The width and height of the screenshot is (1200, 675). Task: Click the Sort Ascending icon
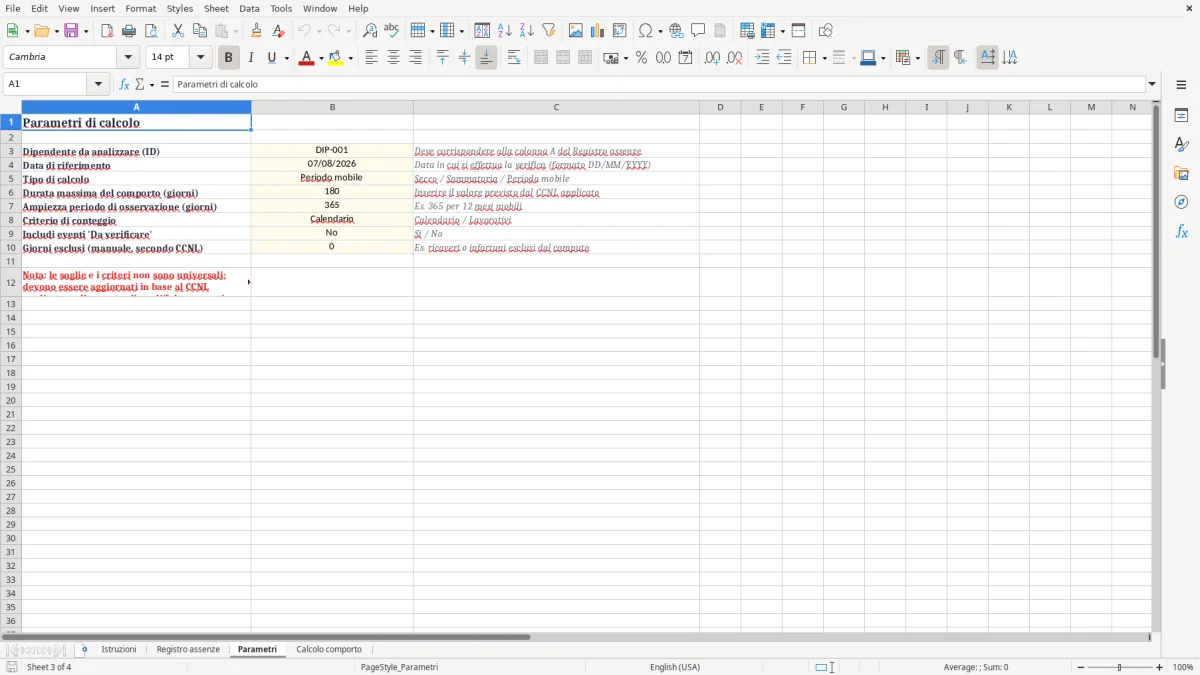tap(504, 31)
